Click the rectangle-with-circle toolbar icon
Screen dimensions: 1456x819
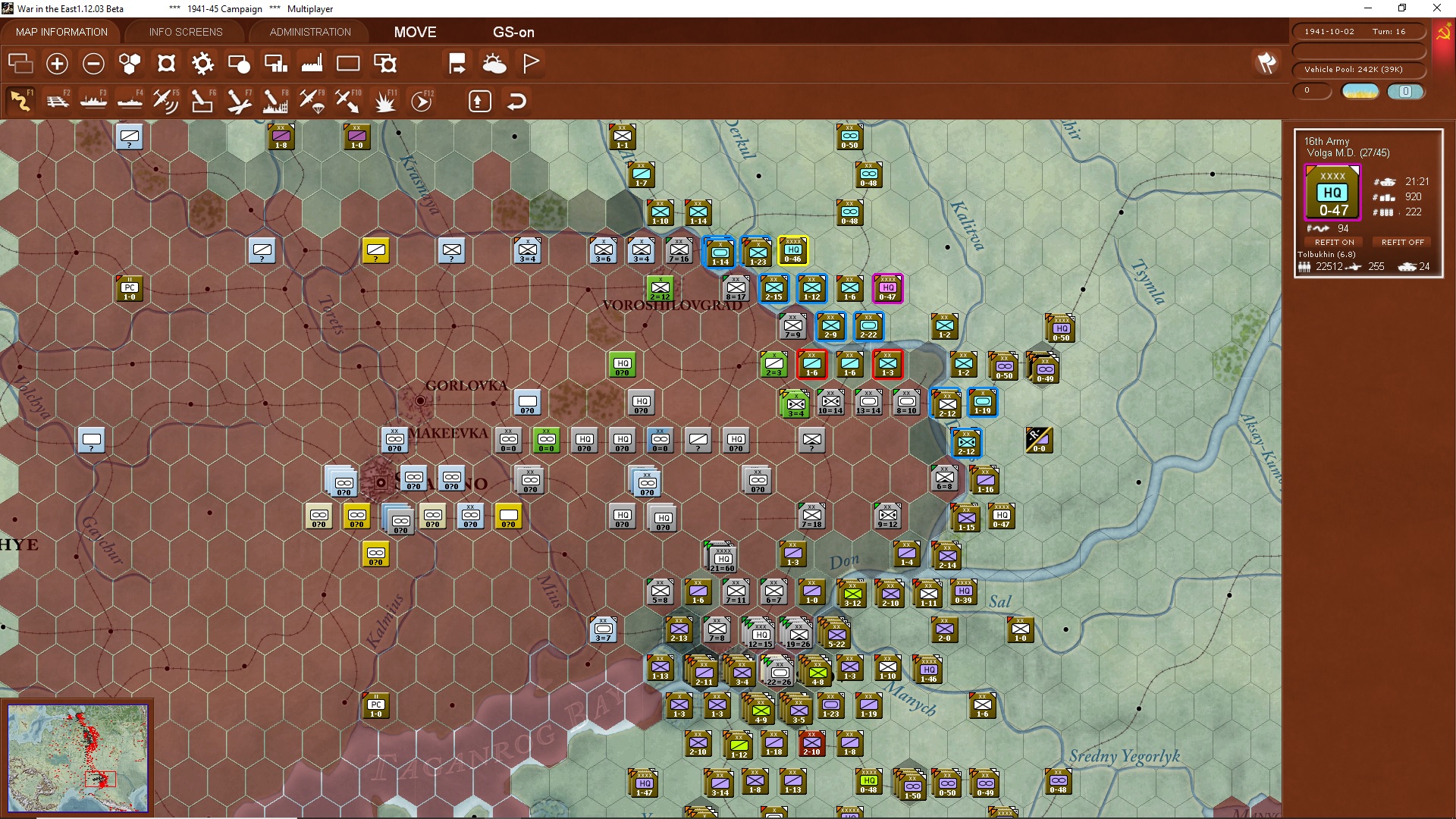239,64
